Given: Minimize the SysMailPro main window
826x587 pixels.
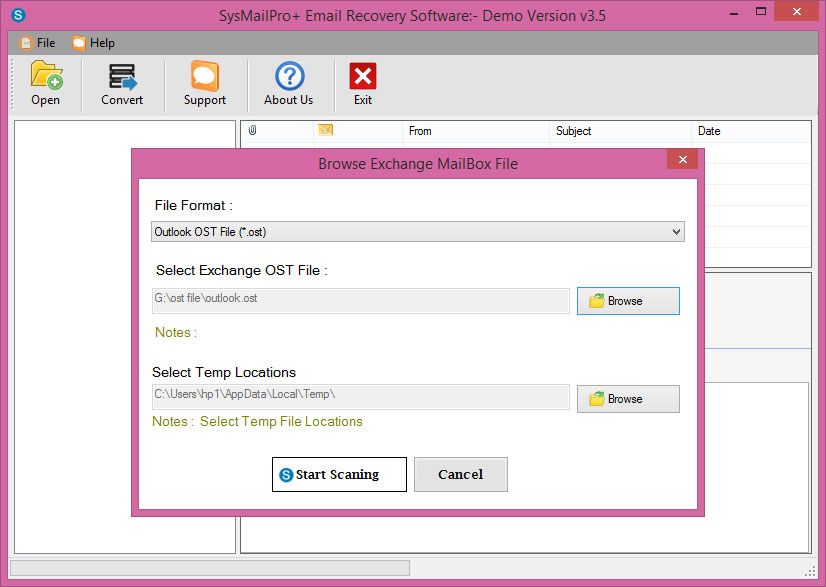Looking at the screenshot, I should coord(734,12).
